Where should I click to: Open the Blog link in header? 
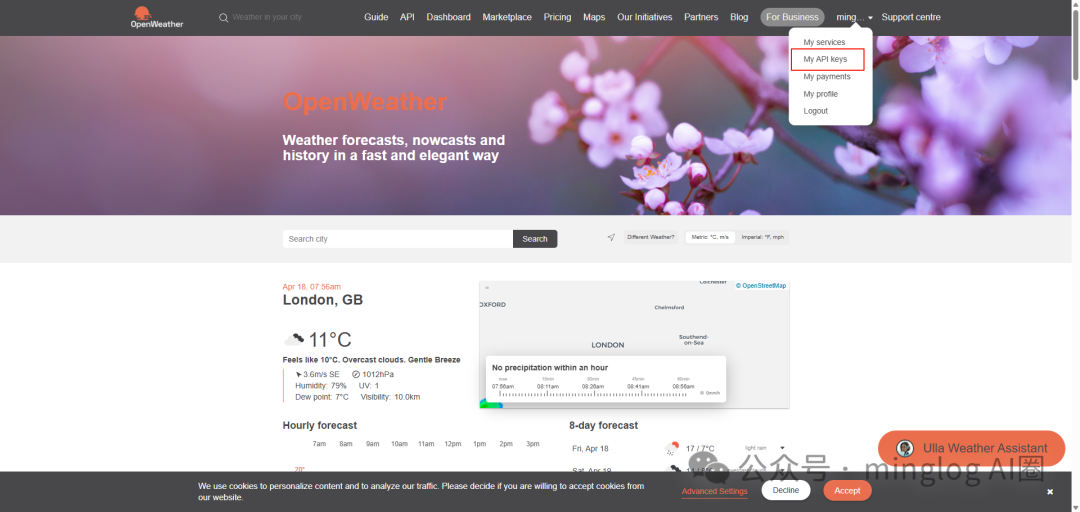click(739, 17)
